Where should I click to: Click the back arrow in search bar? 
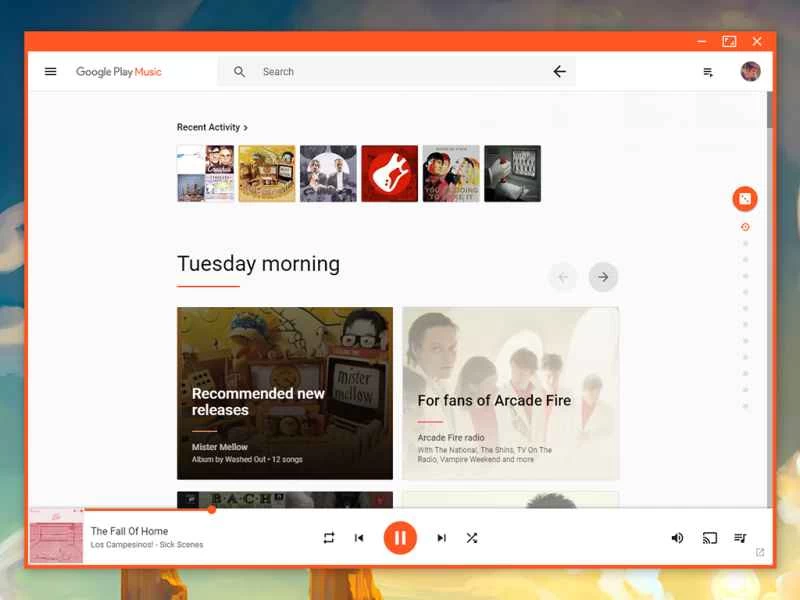pos(559,72)
